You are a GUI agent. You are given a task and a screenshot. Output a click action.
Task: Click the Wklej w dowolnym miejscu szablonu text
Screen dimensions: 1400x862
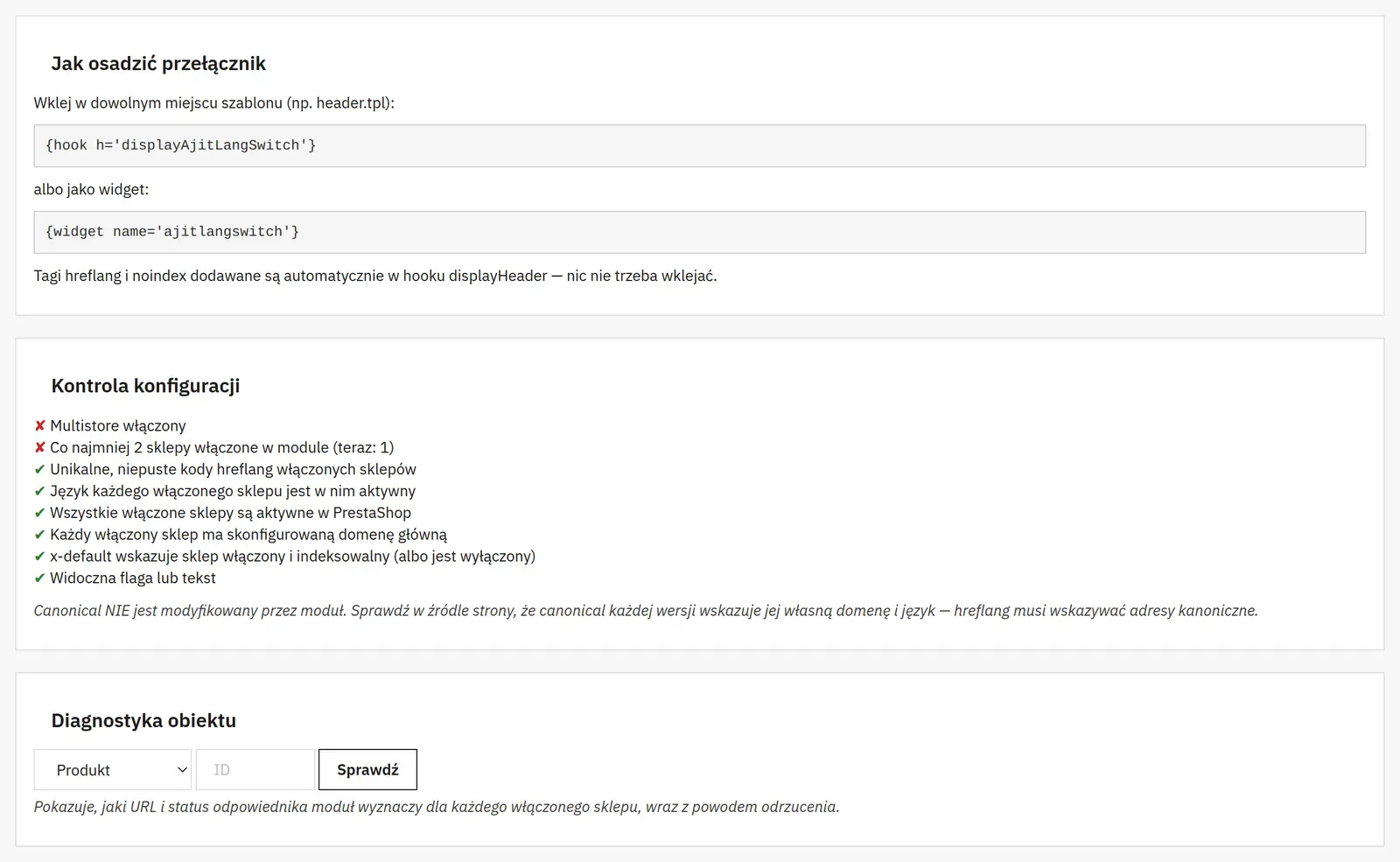tap(214, 103)
